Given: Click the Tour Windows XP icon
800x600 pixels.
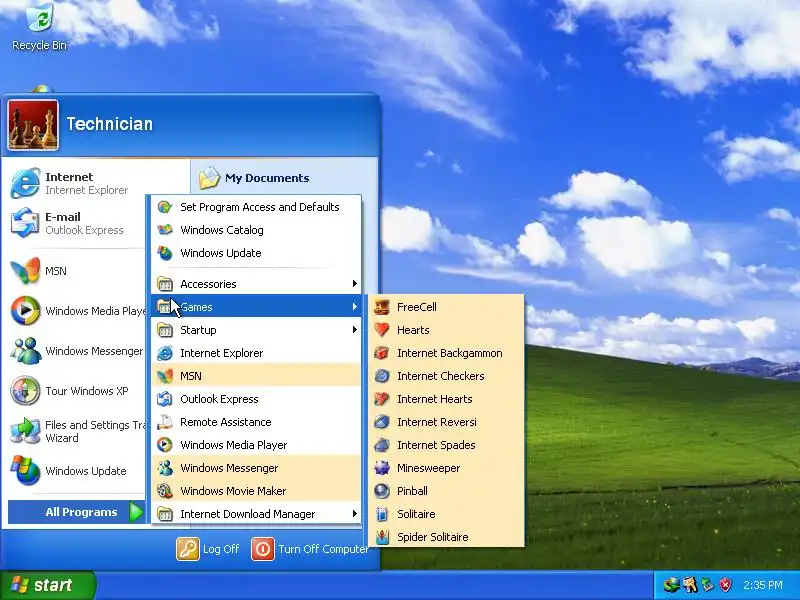Looking at the screenshot, I should click(x=25, y=391).
